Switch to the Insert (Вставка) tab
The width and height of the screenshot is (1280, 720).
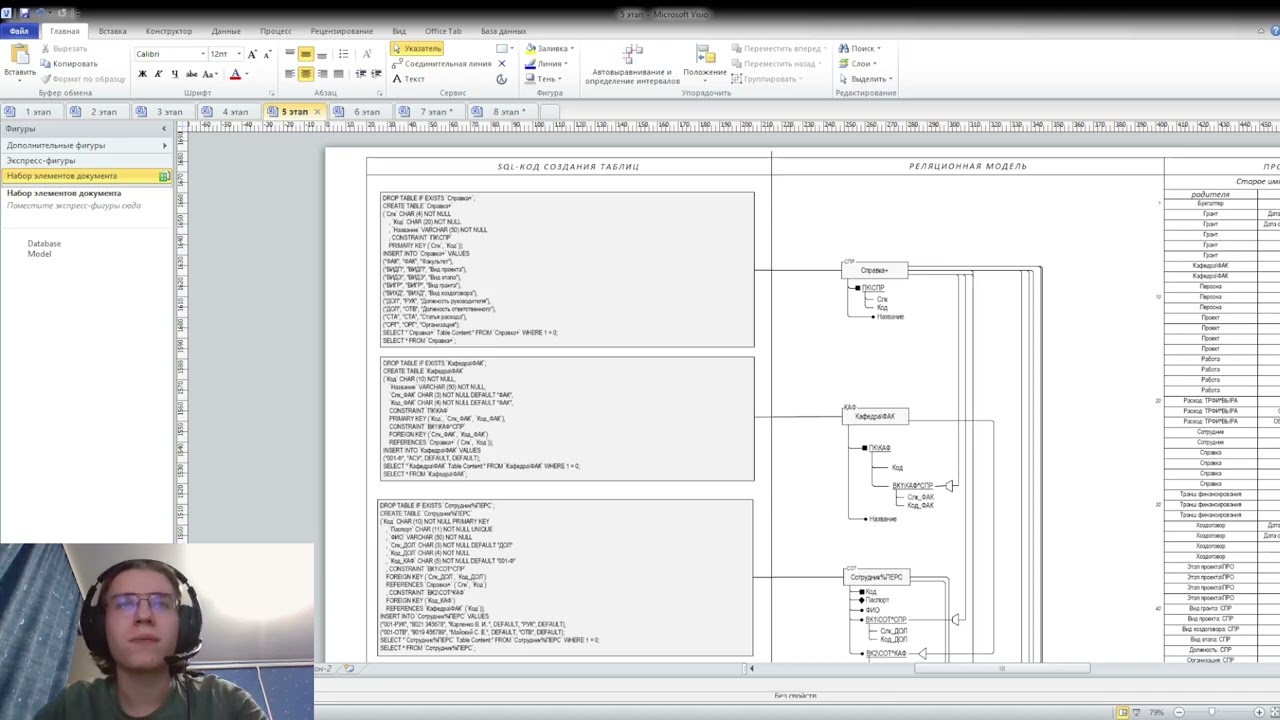(112, 31)
